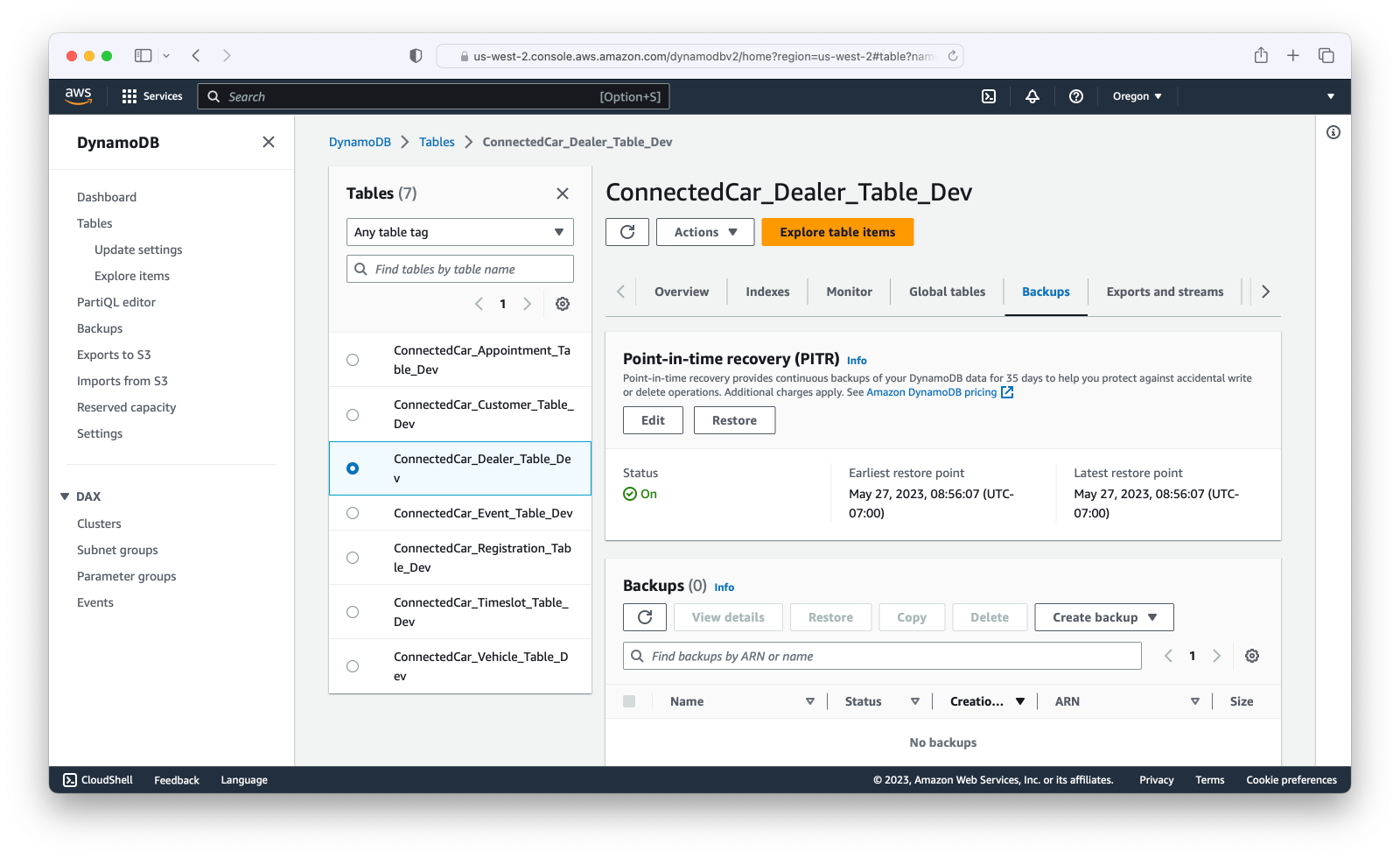
Task: Launch CloudShell from the top bar icon
Action: 989,96
